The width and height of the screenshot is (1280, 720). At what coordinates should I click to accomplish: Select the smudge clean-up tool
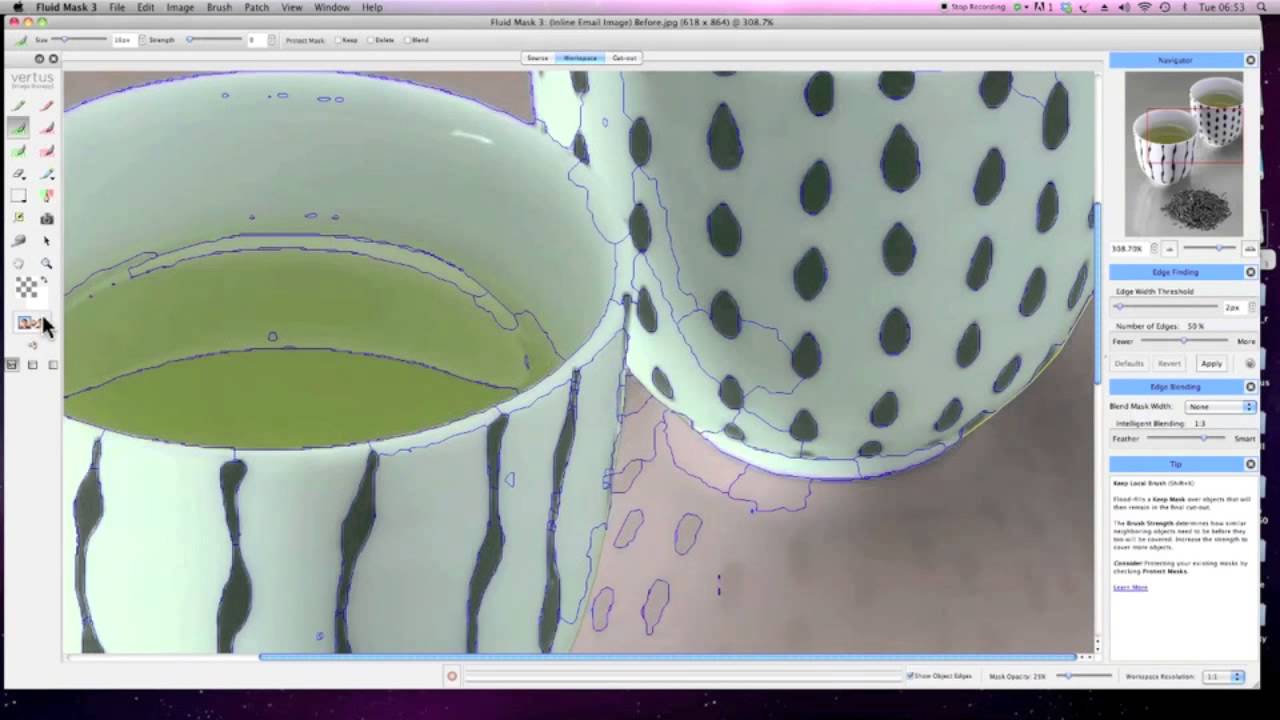tap(19, 241)
